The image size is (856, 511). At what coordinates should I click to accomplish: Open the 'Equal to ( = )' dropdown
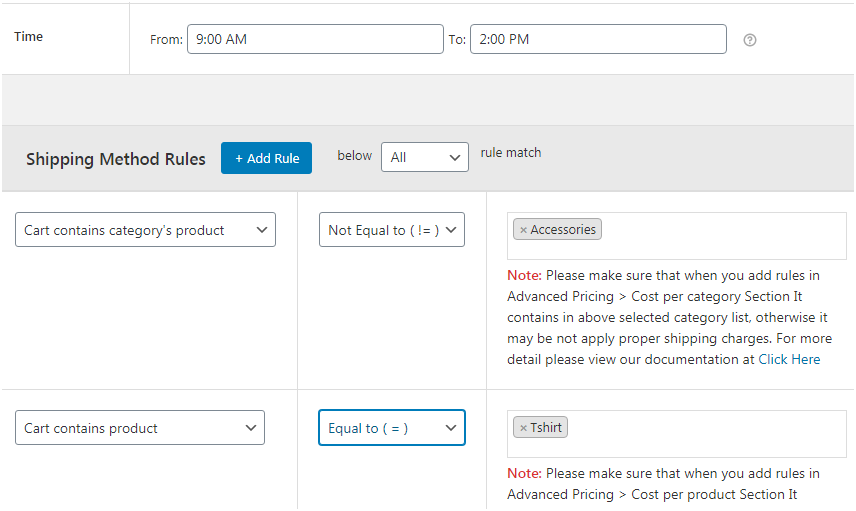(x=392, y=428)
